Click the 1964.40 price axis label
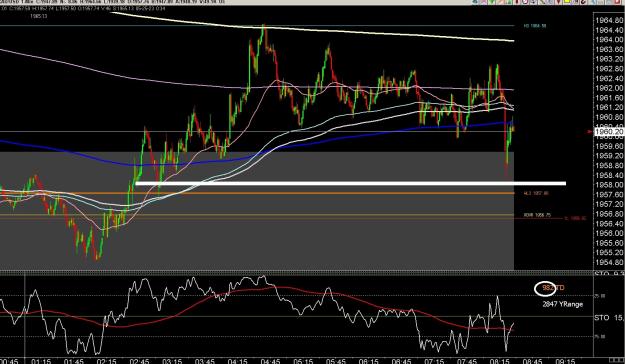This screenshot has height=364, width=625. tap(610, 30)
